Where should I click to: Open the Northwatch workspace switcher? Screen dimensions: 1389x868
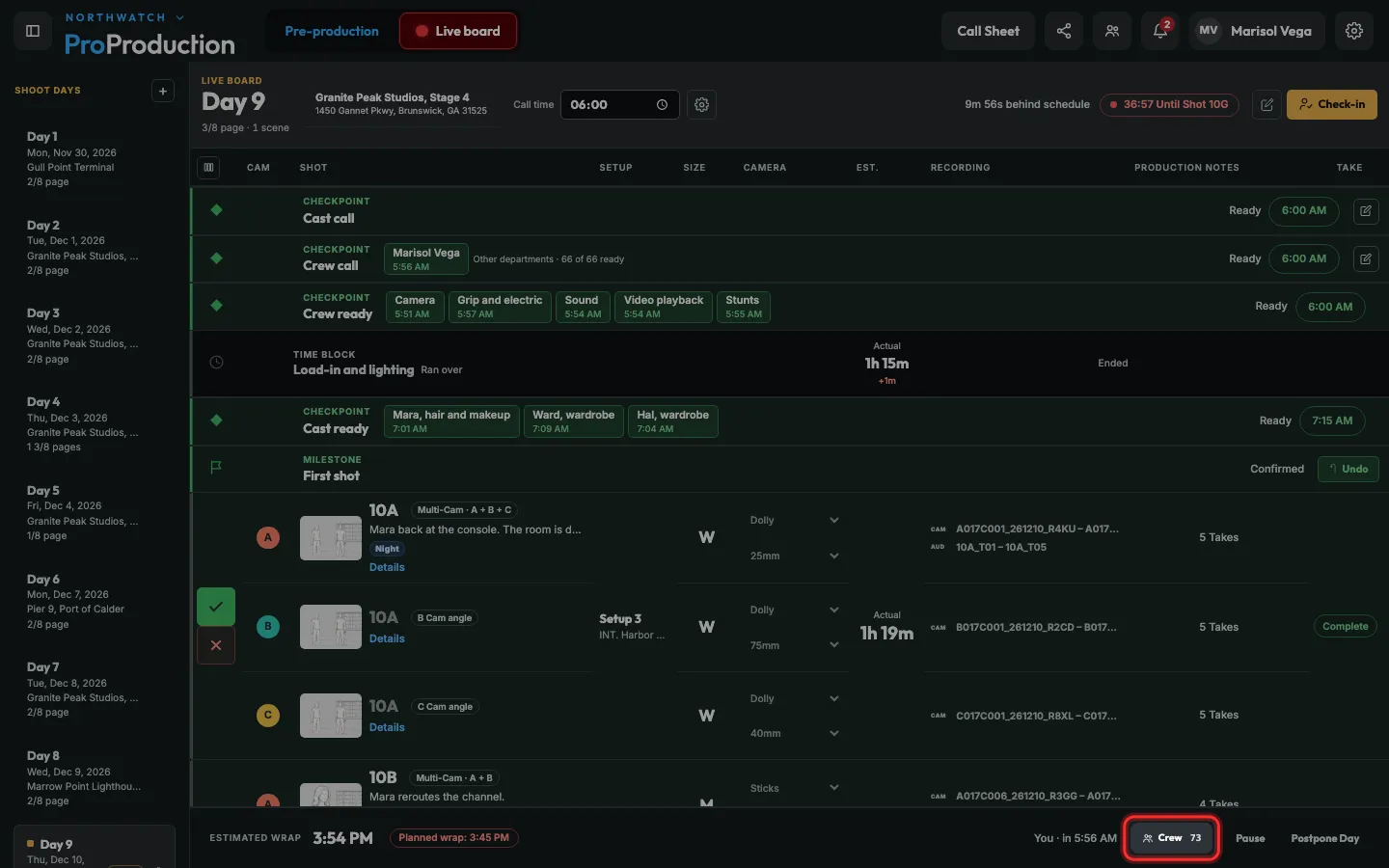[x=124, y=17]
